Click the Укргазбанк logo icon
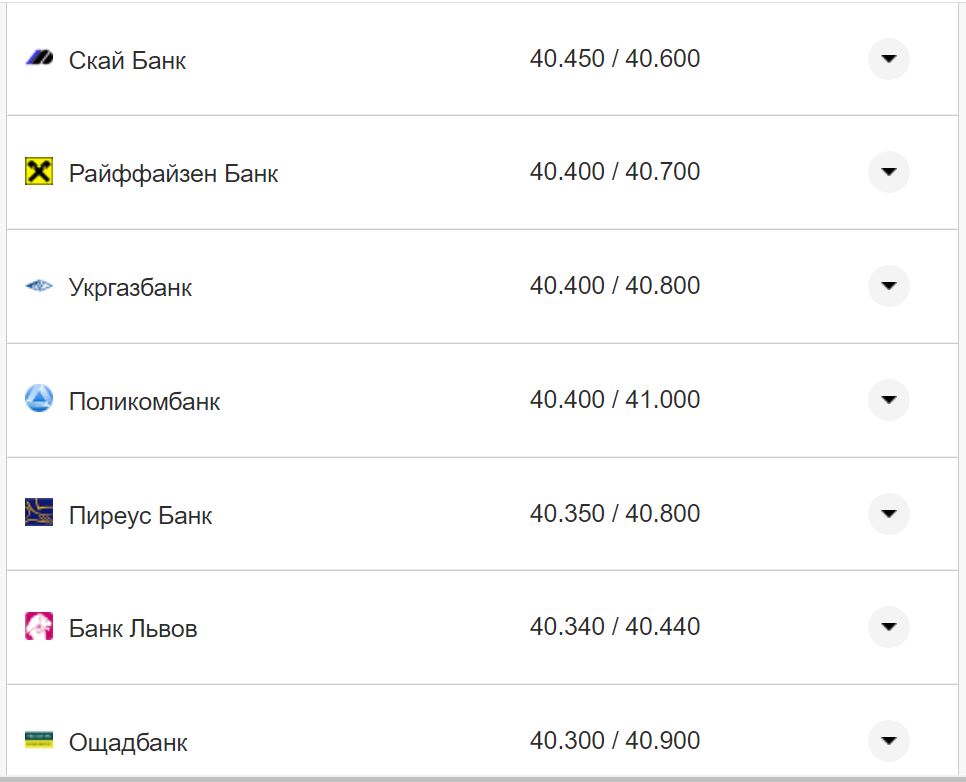The width and height of the screenshot is (966, 782). pyautogui.click(x=39, y=287)
